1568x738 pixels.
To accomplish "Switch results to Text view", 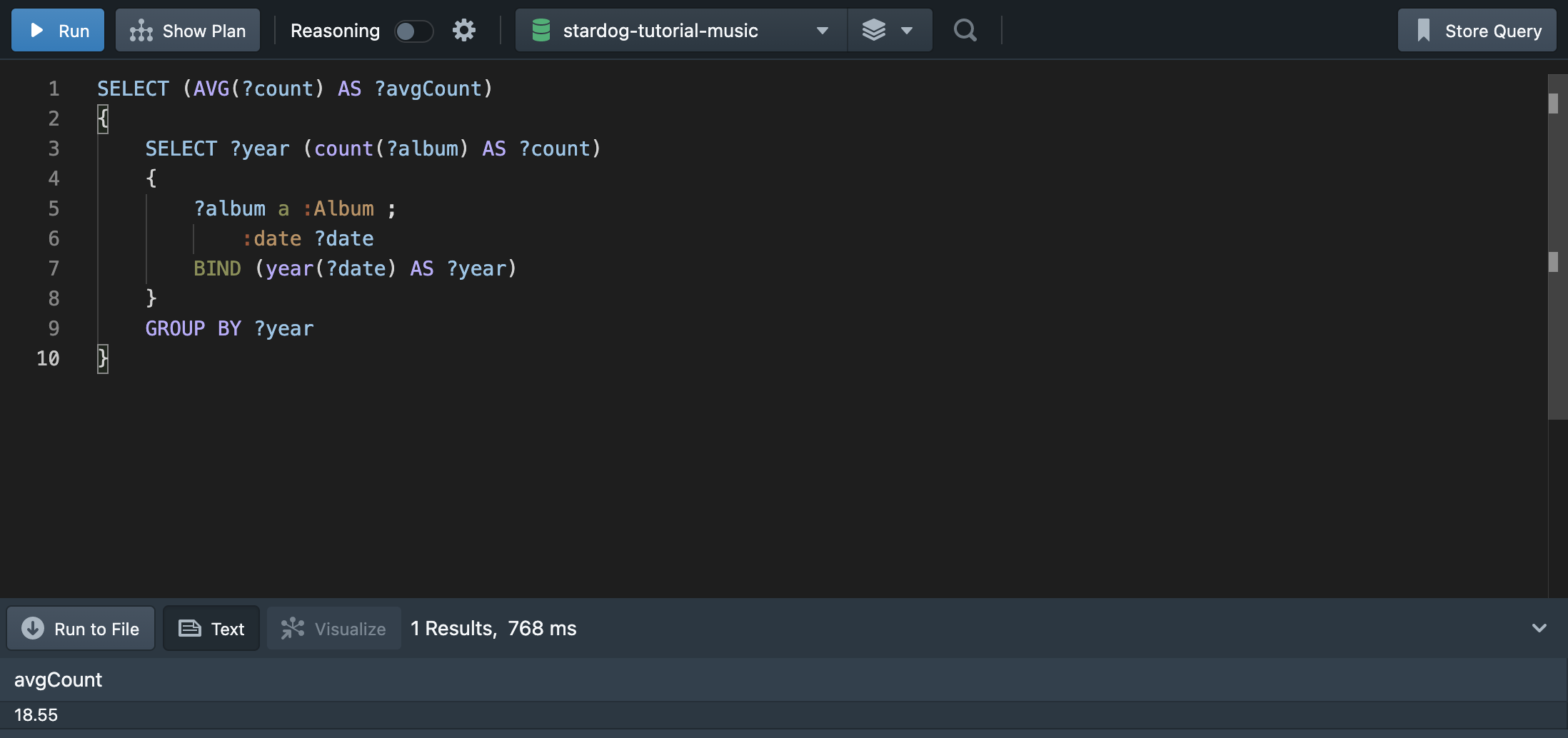I will 211,628.
